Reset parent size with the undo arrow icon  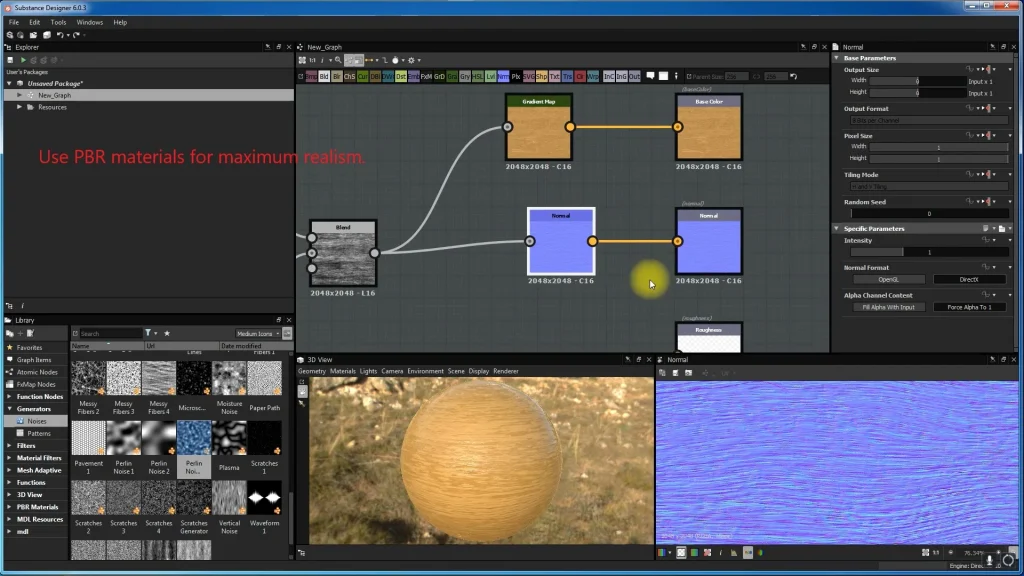[x=793, y=76]
